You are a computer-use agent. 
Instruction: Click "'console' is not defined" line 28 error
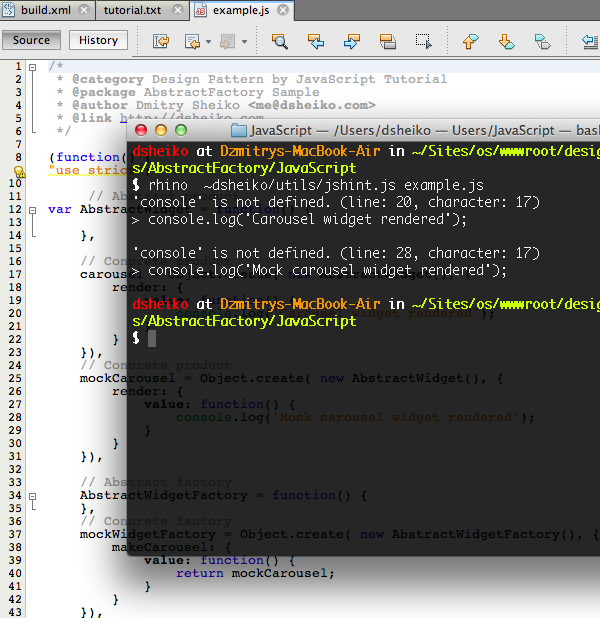point(336,253)
